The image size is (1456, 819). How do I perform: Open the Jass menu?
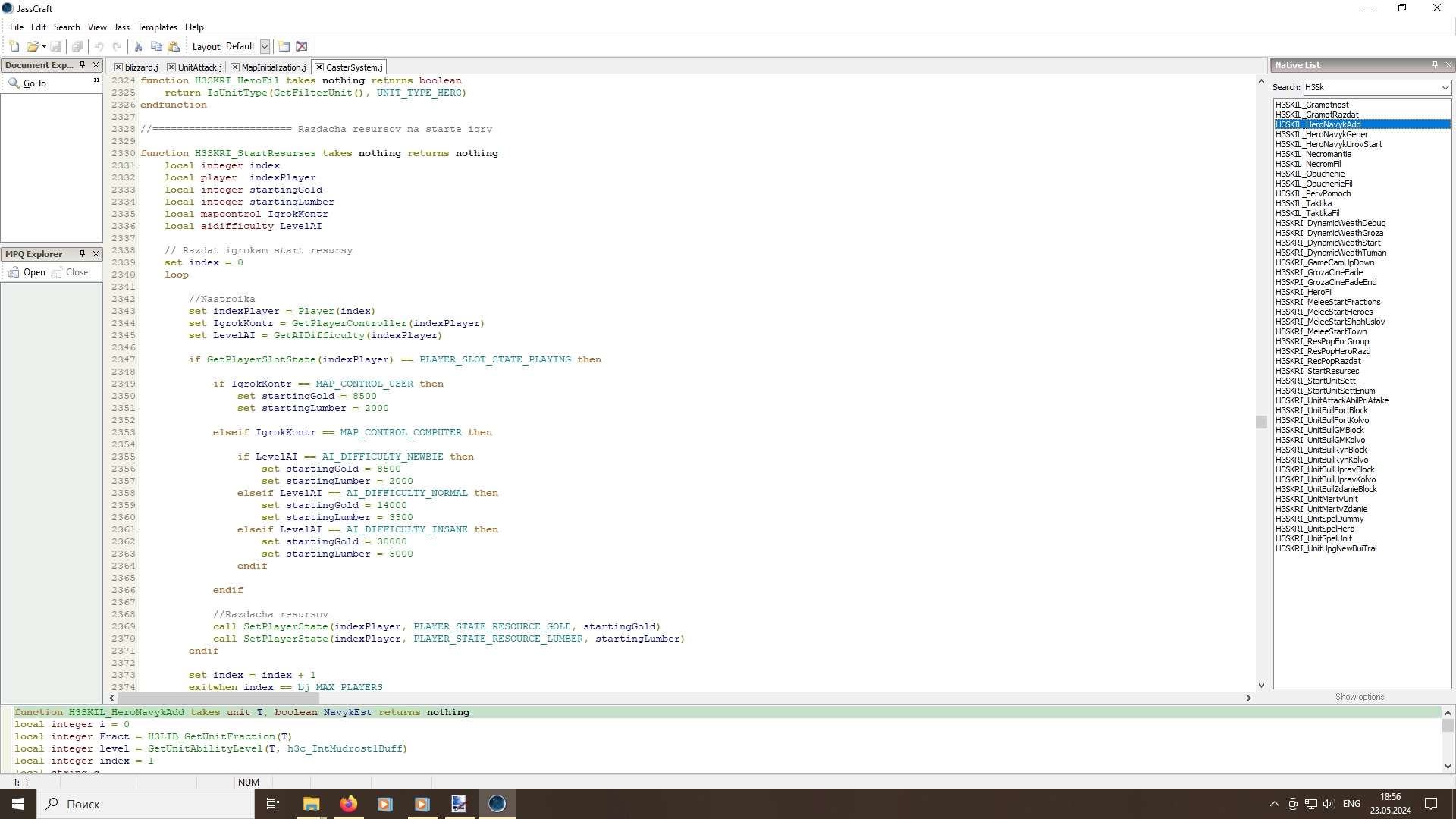tap(121, 27)
